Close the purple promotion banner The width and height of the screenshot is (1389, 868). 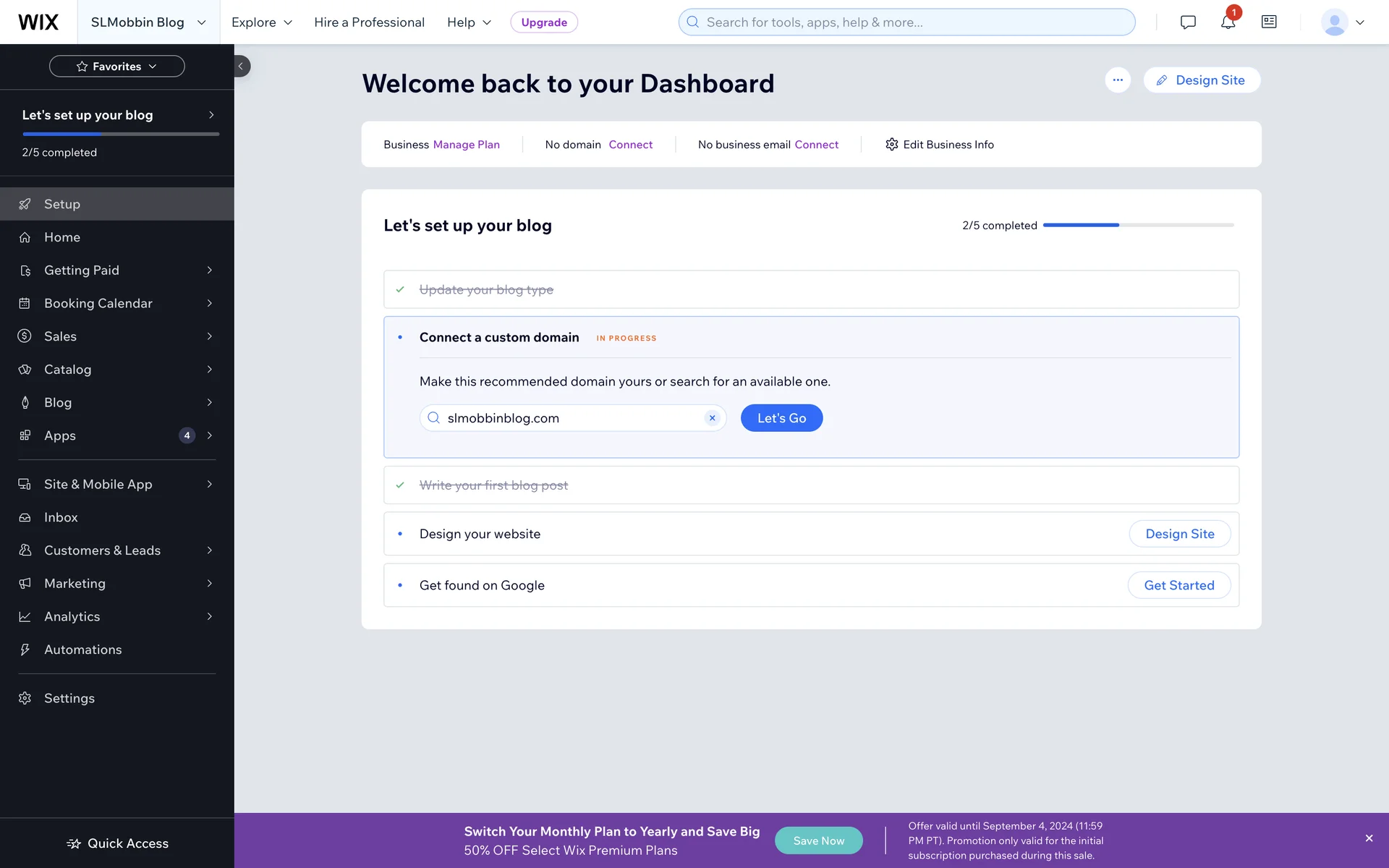[1369, 838]
